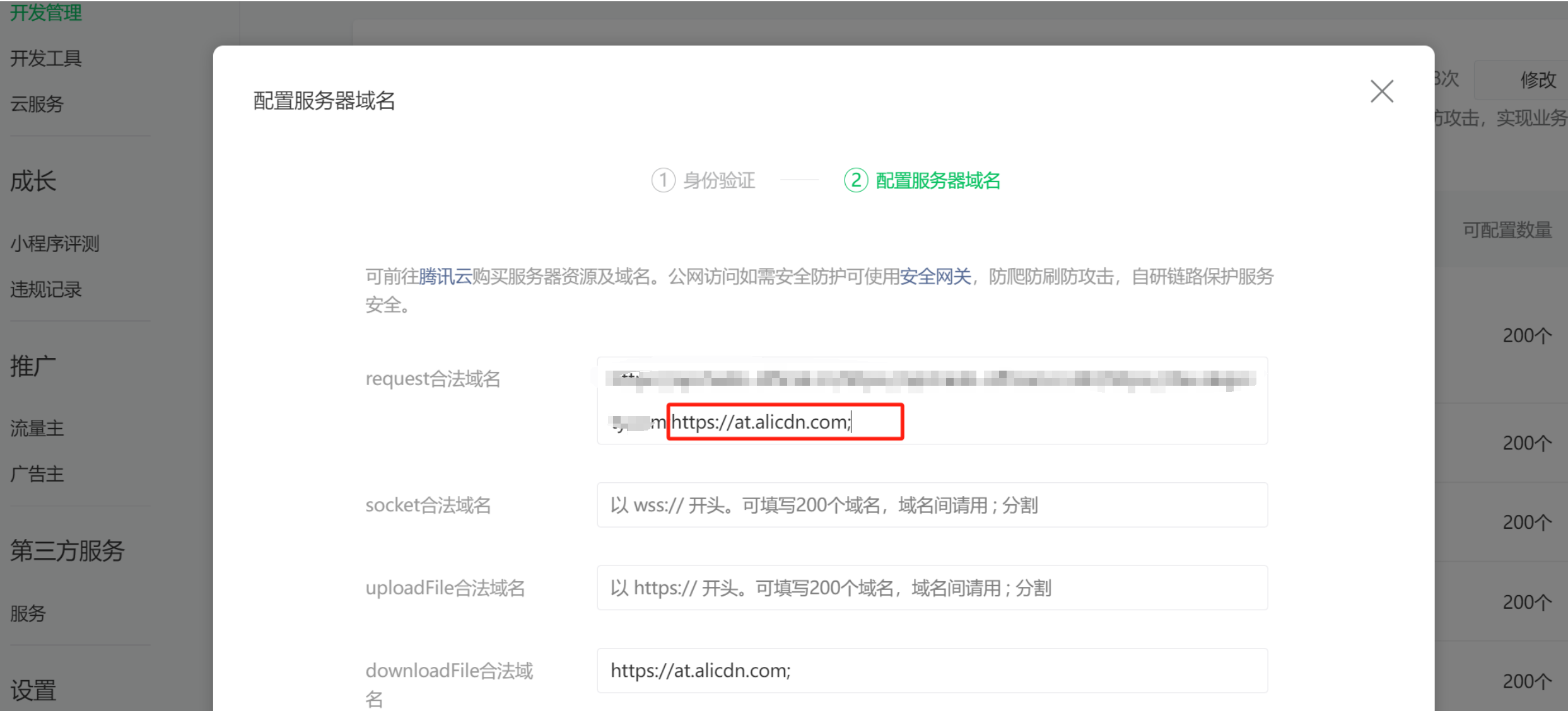This screenshot has width=1568, height=711.
Task: Open the 腾讯云 link
Action: point(445,277)
